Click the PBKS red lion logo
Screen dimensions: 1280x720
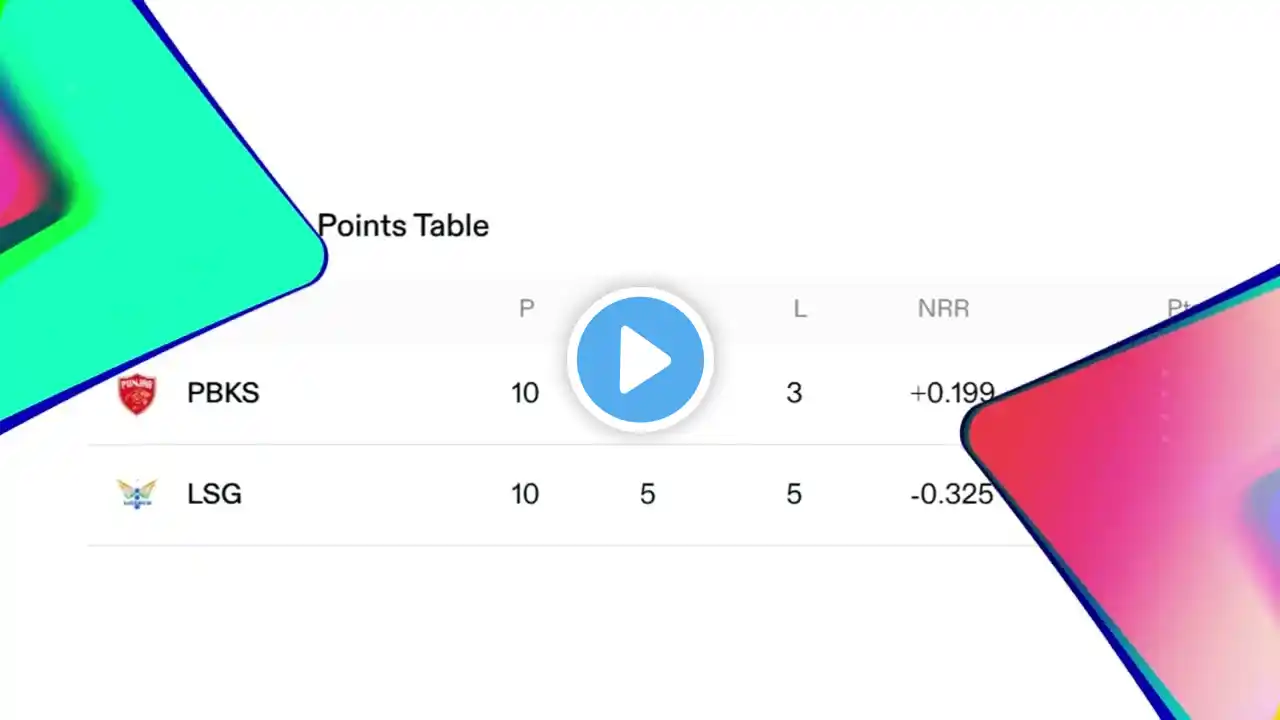coord(137,393)
